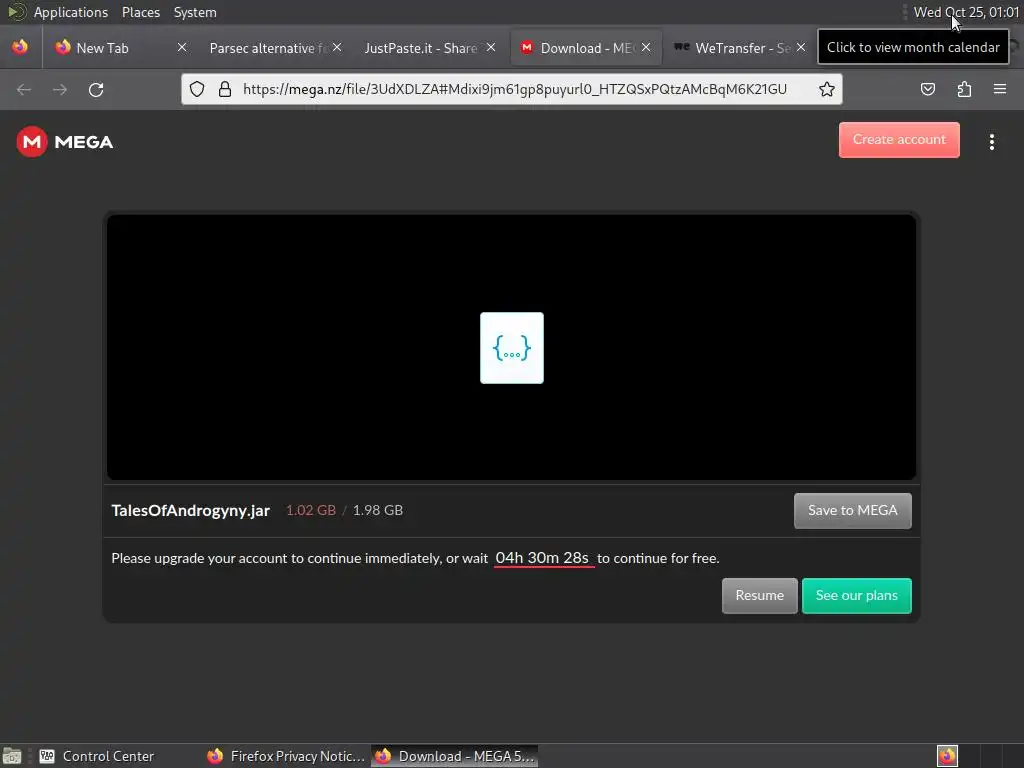Open the Extensions puzzle icon
Image resolution: width=1024 pixels, height=768 pixels.
(964, 89)
